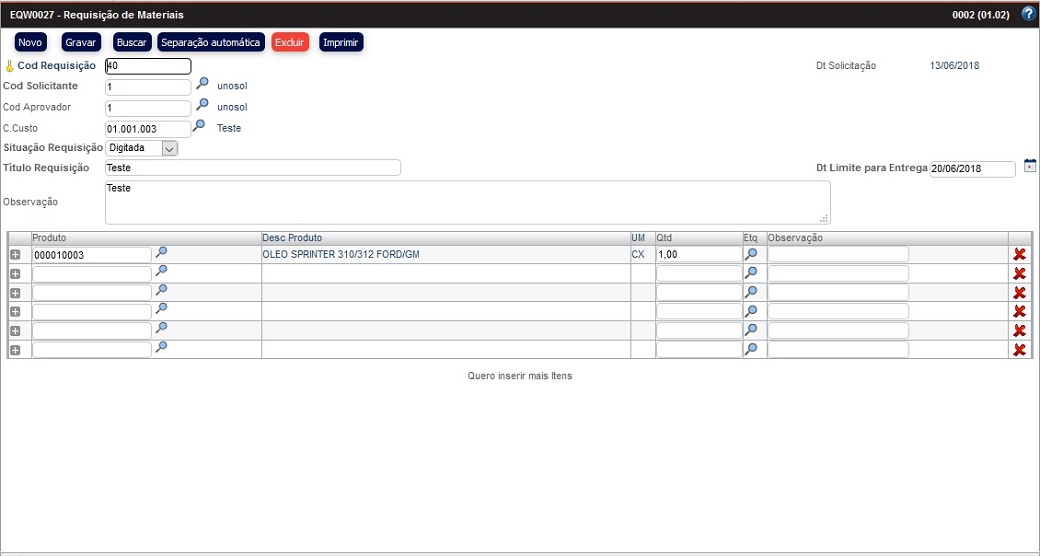Screen dimensions: 1040x556
Task: Red X delete icon in third row
Action: (x=1020, y=293)
